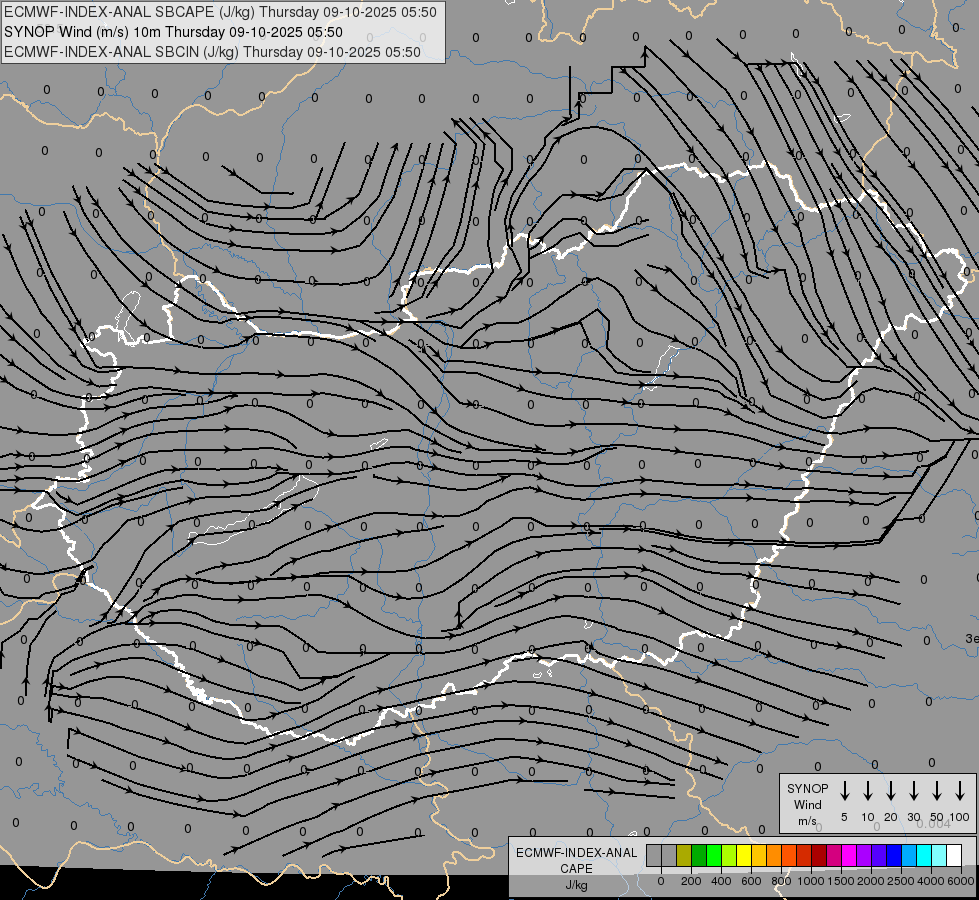
Task: Pick the pure yellow CAPE legend swatch
Action: 744,855
